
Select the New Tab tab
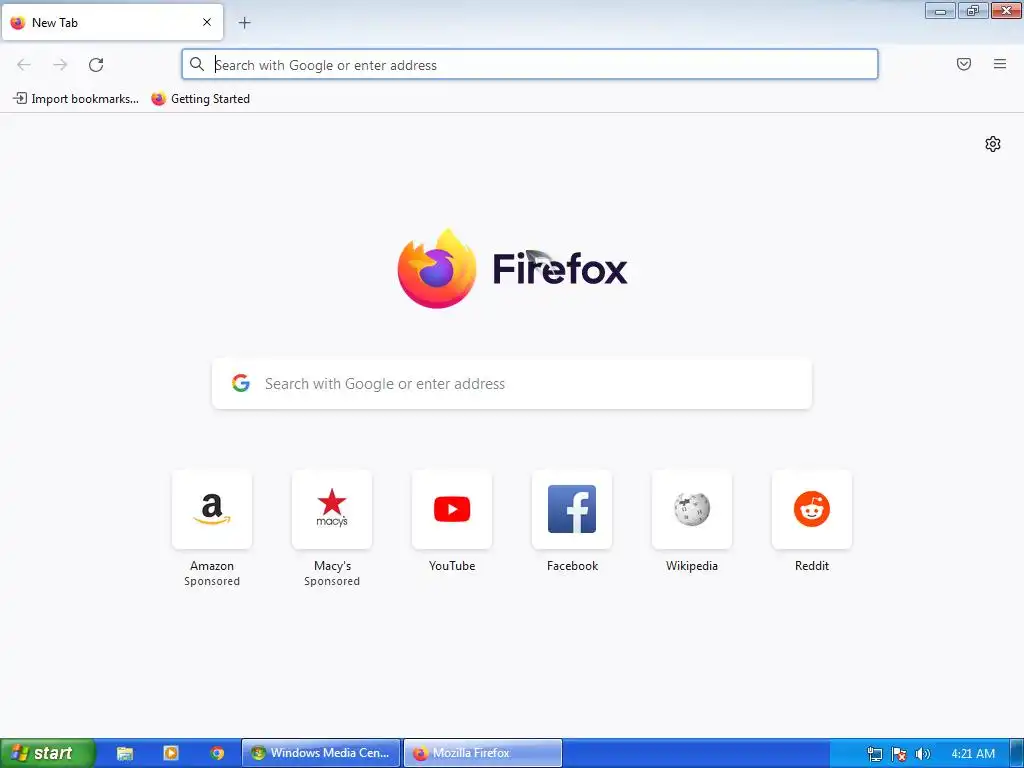(x=112, y=22)
